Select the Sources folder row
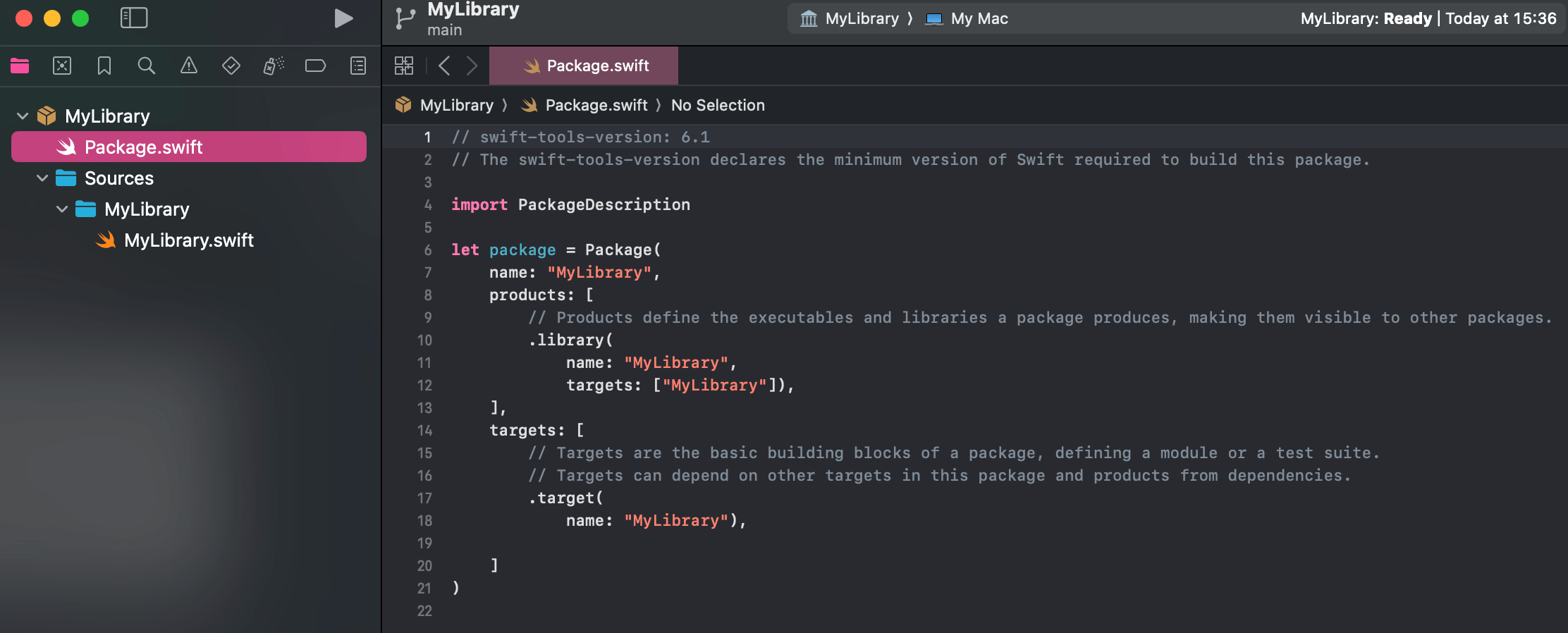The width and height of the screenshot is (1568, 633). pyautogui.click(x=189, y=178)
